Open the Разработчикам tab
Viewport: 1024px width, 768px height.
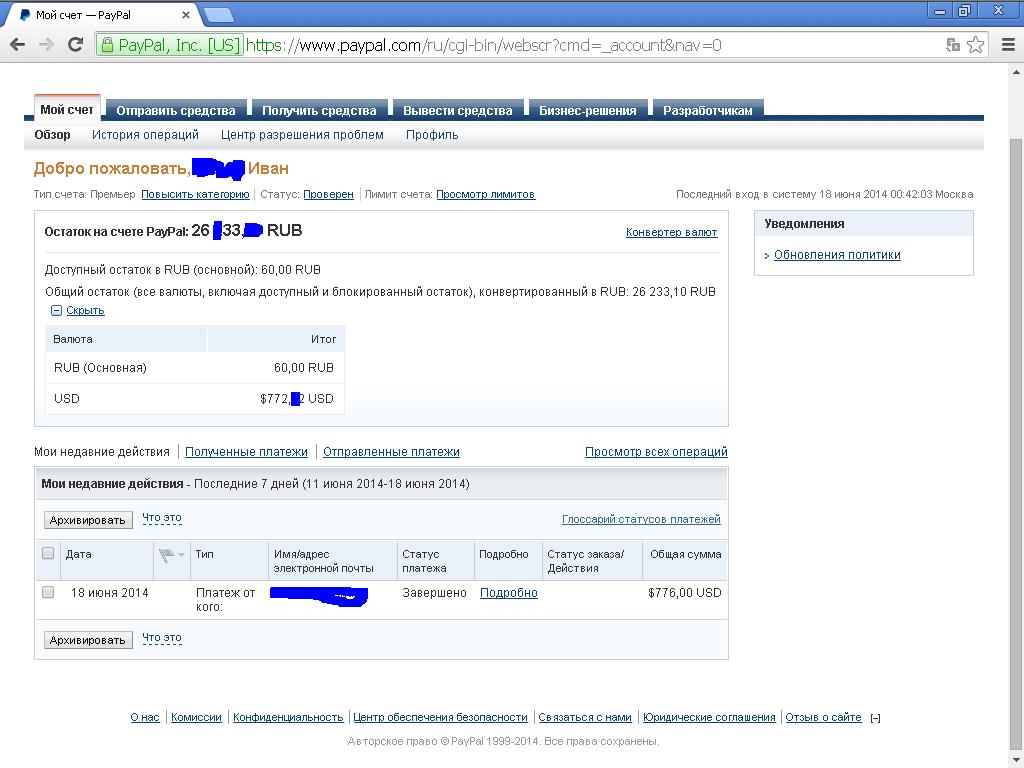(x=708, y=110)
